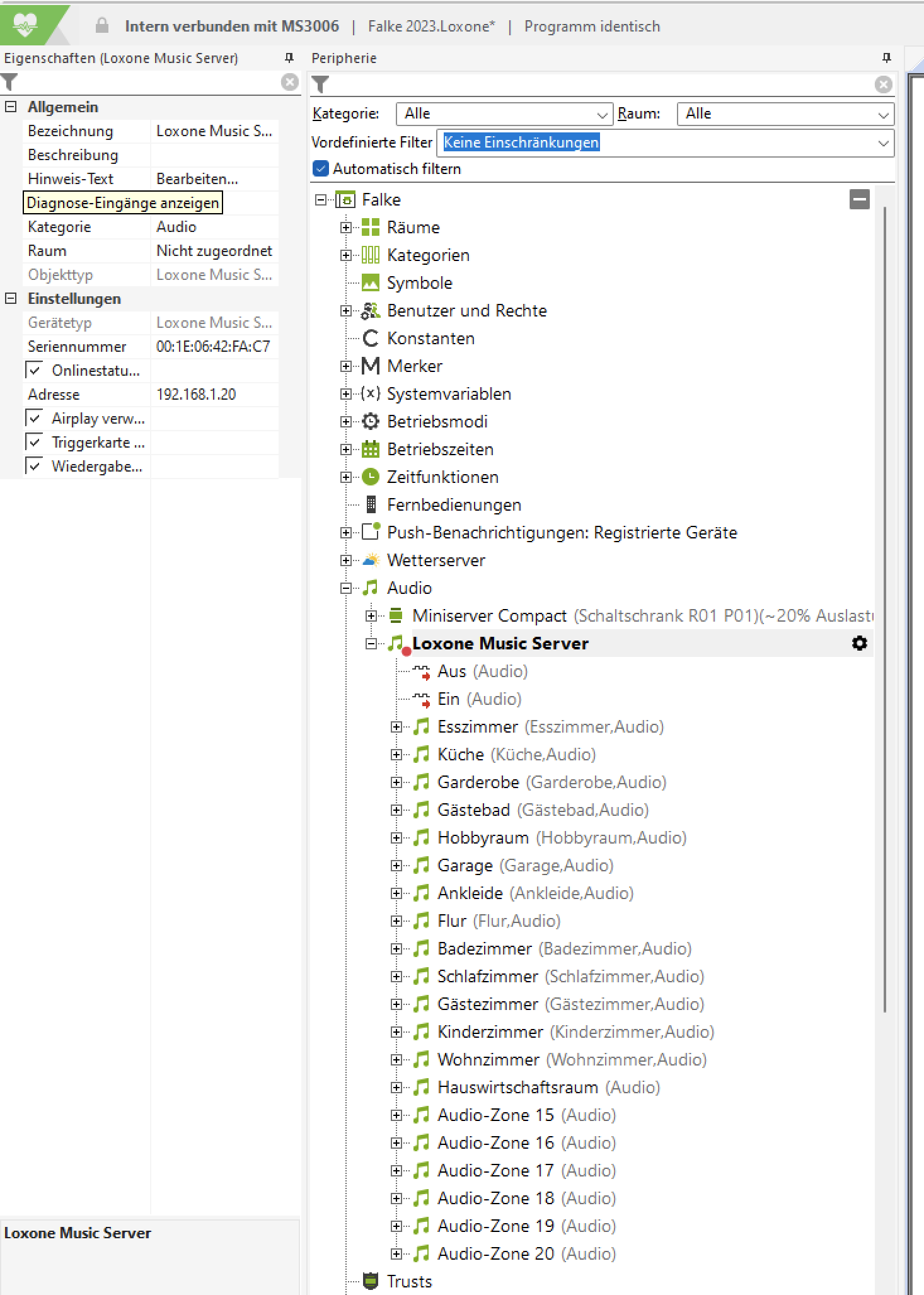Clear the Peripherie filter field

pyautogui.click(x=884, y=84)
